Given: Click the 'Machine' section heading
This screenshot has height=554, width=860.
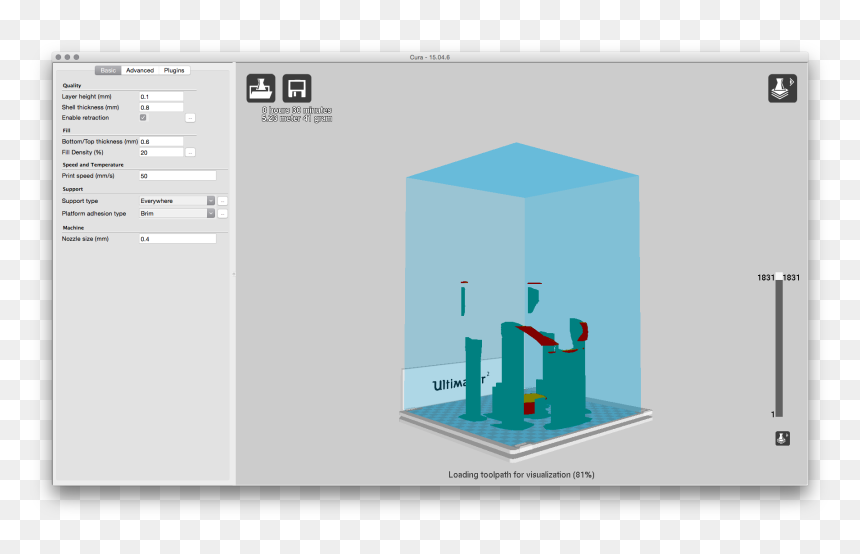Looking at the screenshot, I should pyautogui.click(x=73, y=228).
